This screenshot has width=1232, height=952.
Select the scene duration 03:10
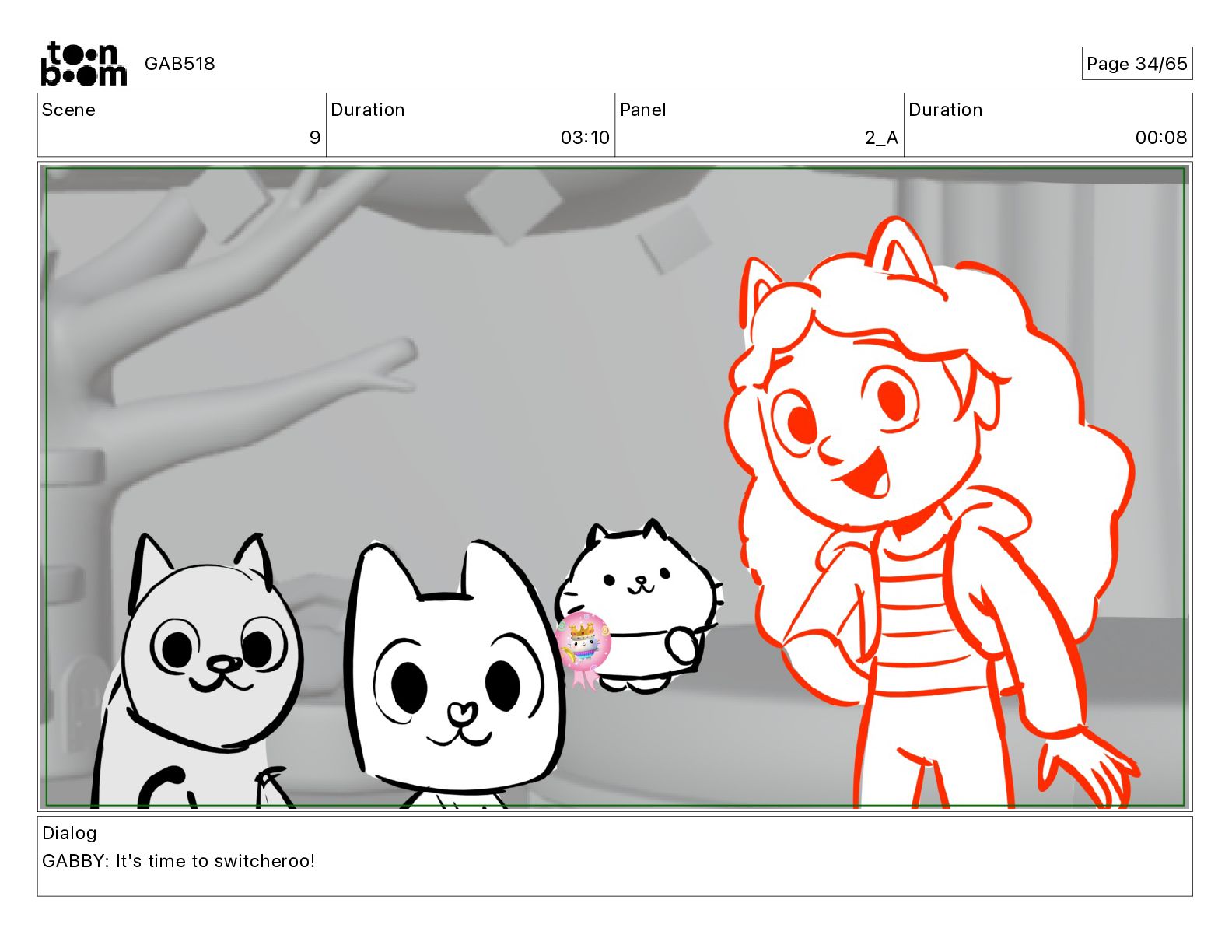[x=585, y=138]
